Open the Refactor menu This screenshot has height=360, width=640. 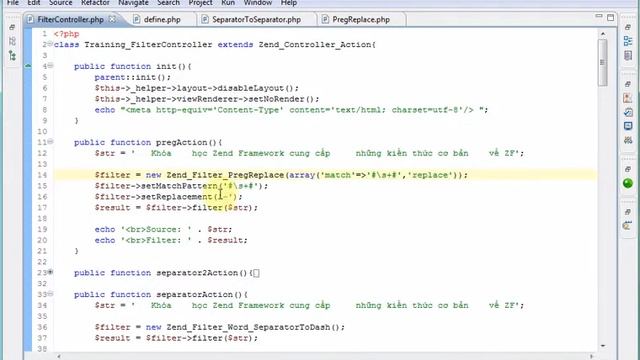95,3
